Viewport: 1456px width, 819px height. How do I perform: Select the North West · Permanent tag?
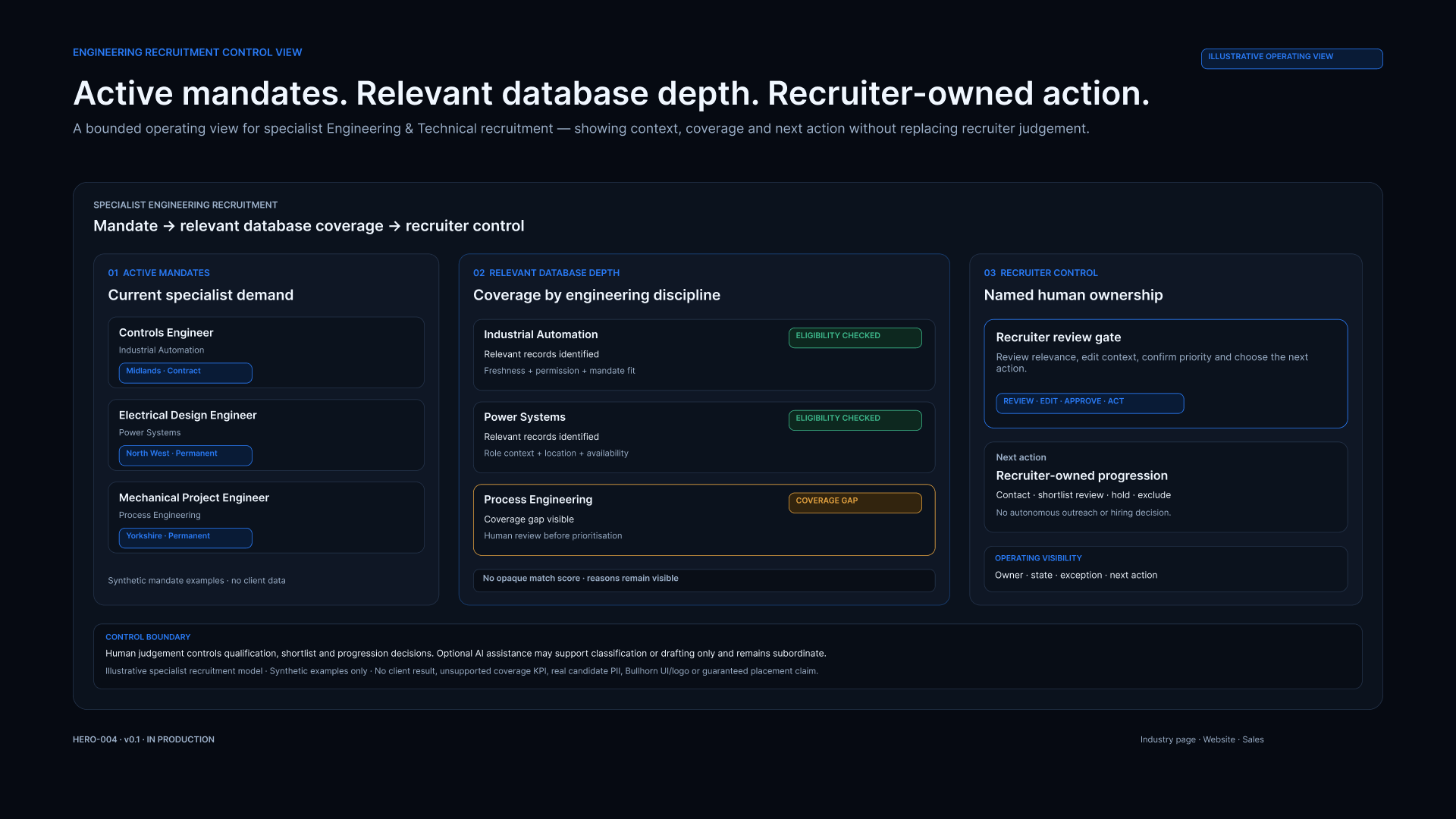pos(186,455)
